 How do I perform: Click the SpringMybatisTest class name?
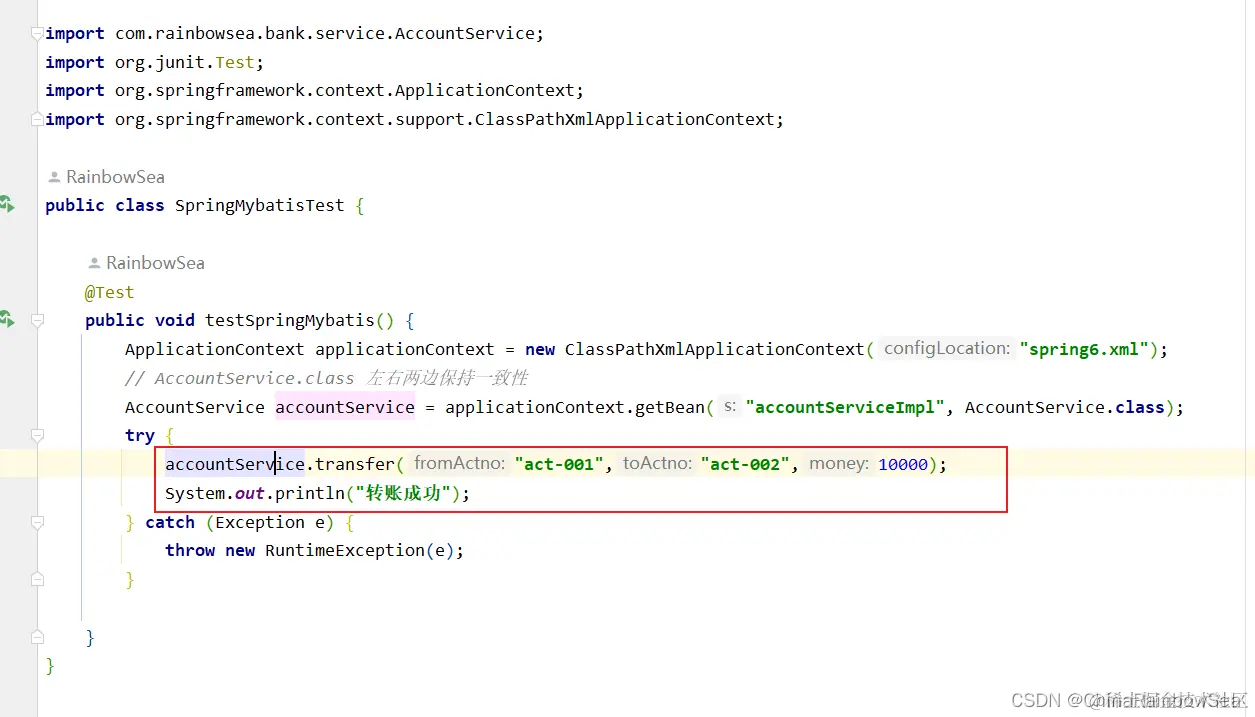coord(260,205)
